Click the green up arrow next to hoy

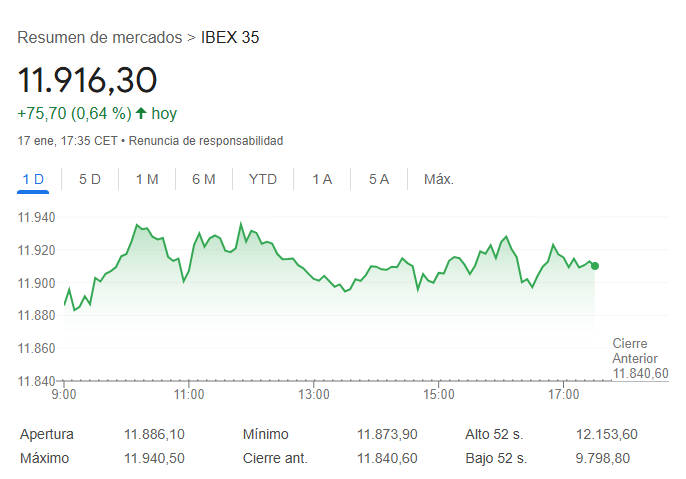tap(141, 113)
